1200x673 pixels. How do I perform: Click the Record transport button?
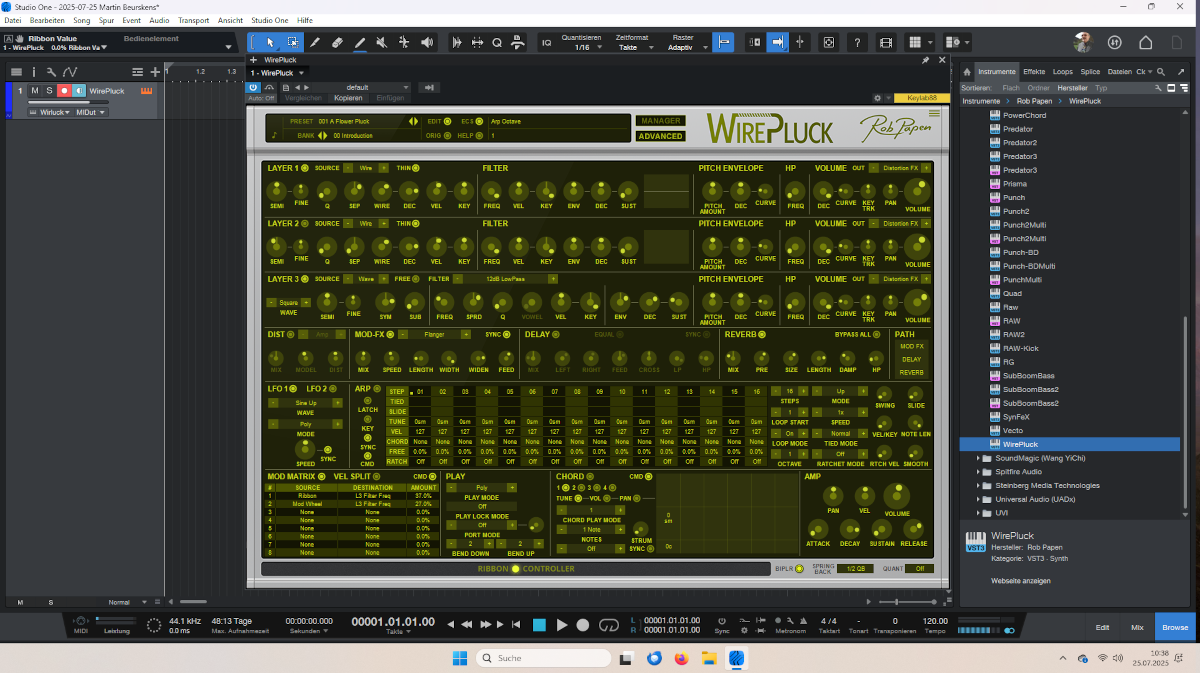coord(583,625)
